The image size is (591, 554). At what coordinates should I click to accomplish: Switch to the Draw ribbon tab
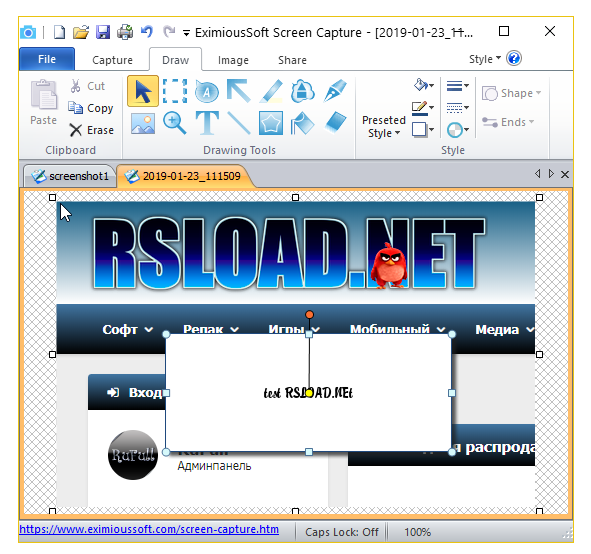click(175, 60)
